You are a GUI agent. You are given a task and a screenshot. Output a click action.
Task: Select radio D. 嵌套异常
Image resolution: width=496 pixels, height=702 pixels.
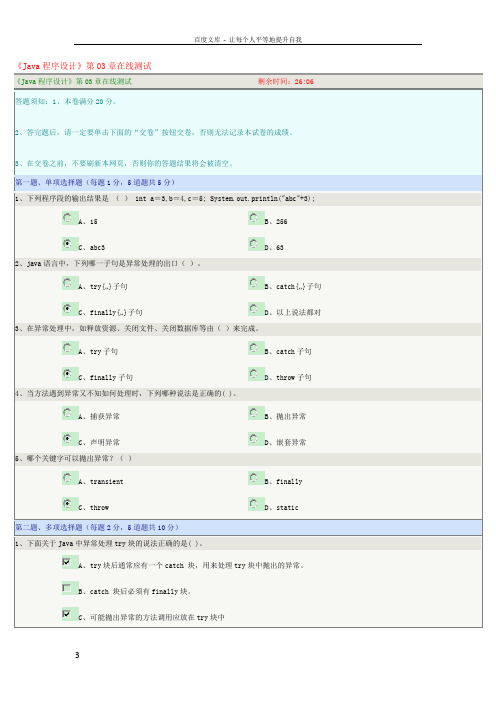coord(254,439)
